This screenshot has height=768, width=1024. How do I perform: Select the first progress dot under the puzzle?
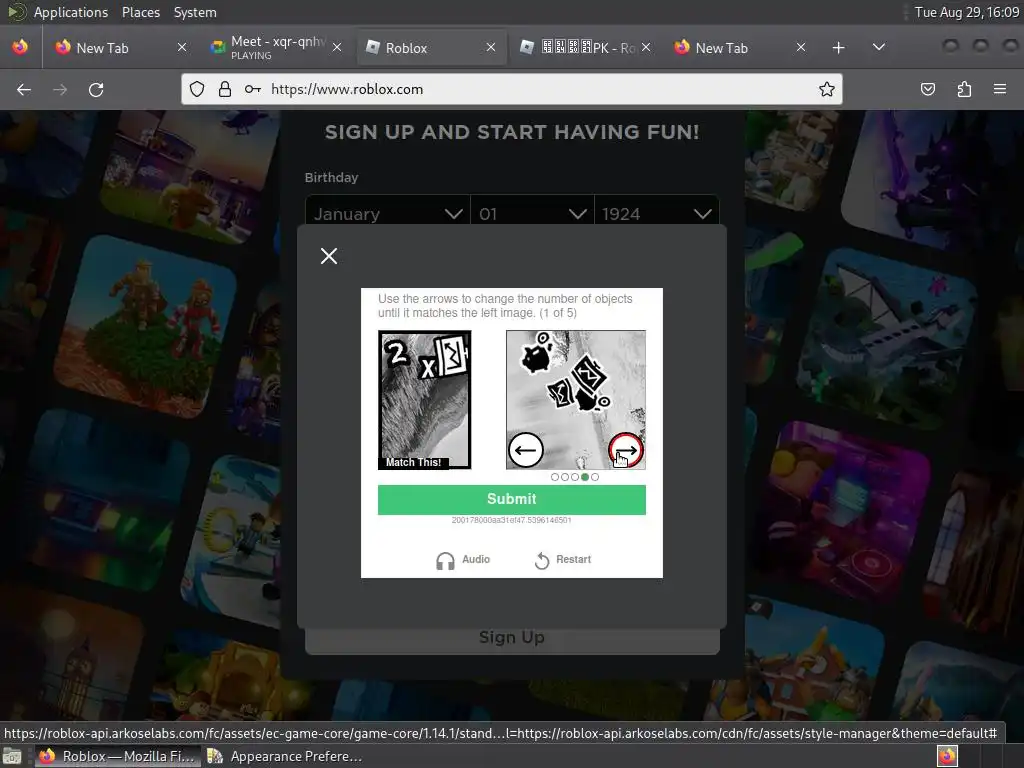coord(554,477)
